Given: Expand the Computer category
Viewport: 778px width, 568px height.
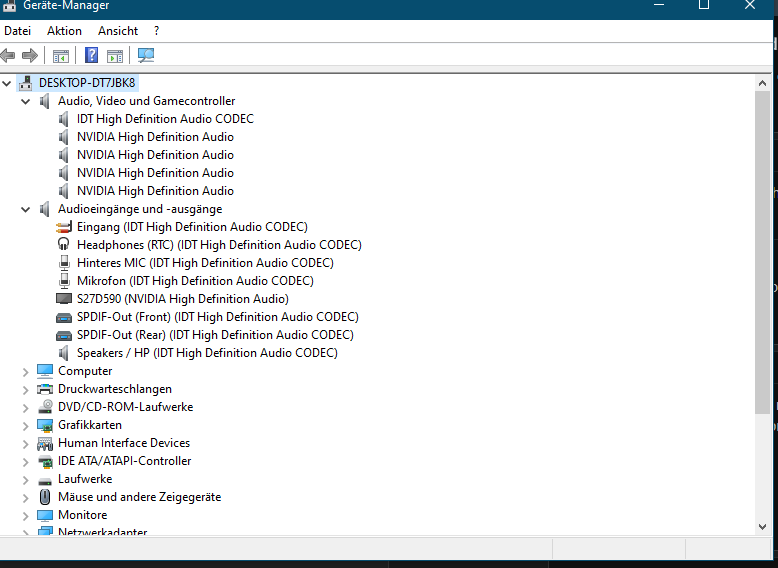Looking at the screenshot, I should pos(25,372).
